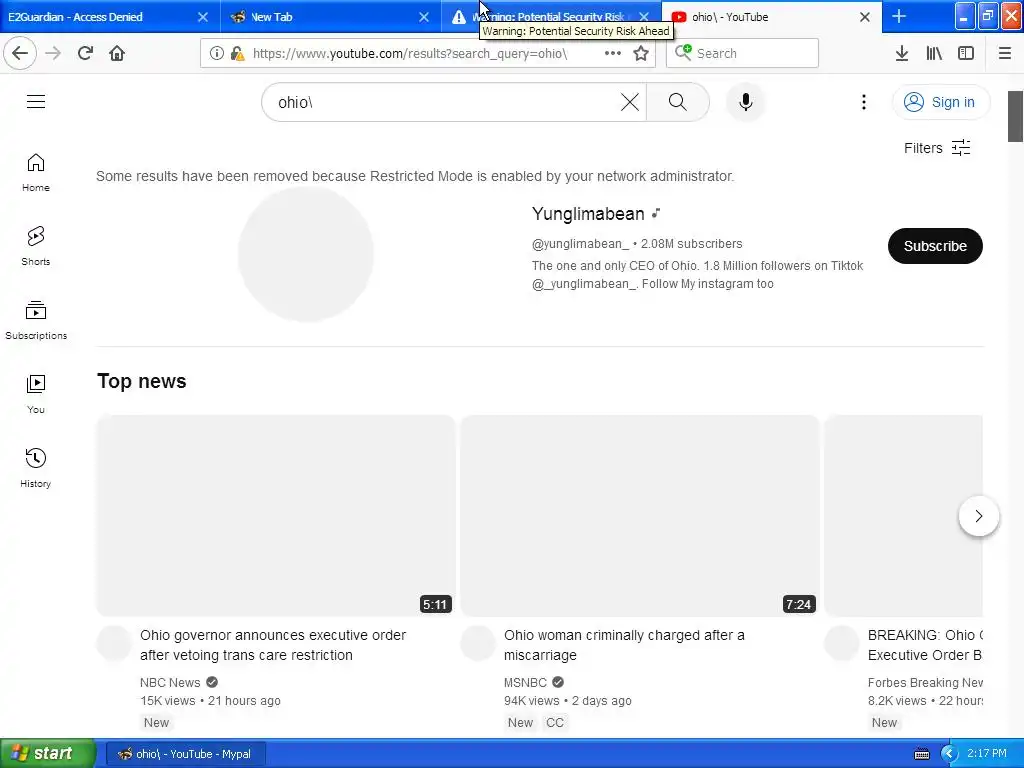1024x768 pixels.
Task: Close the New Tab tab
Action: [424, 17]
